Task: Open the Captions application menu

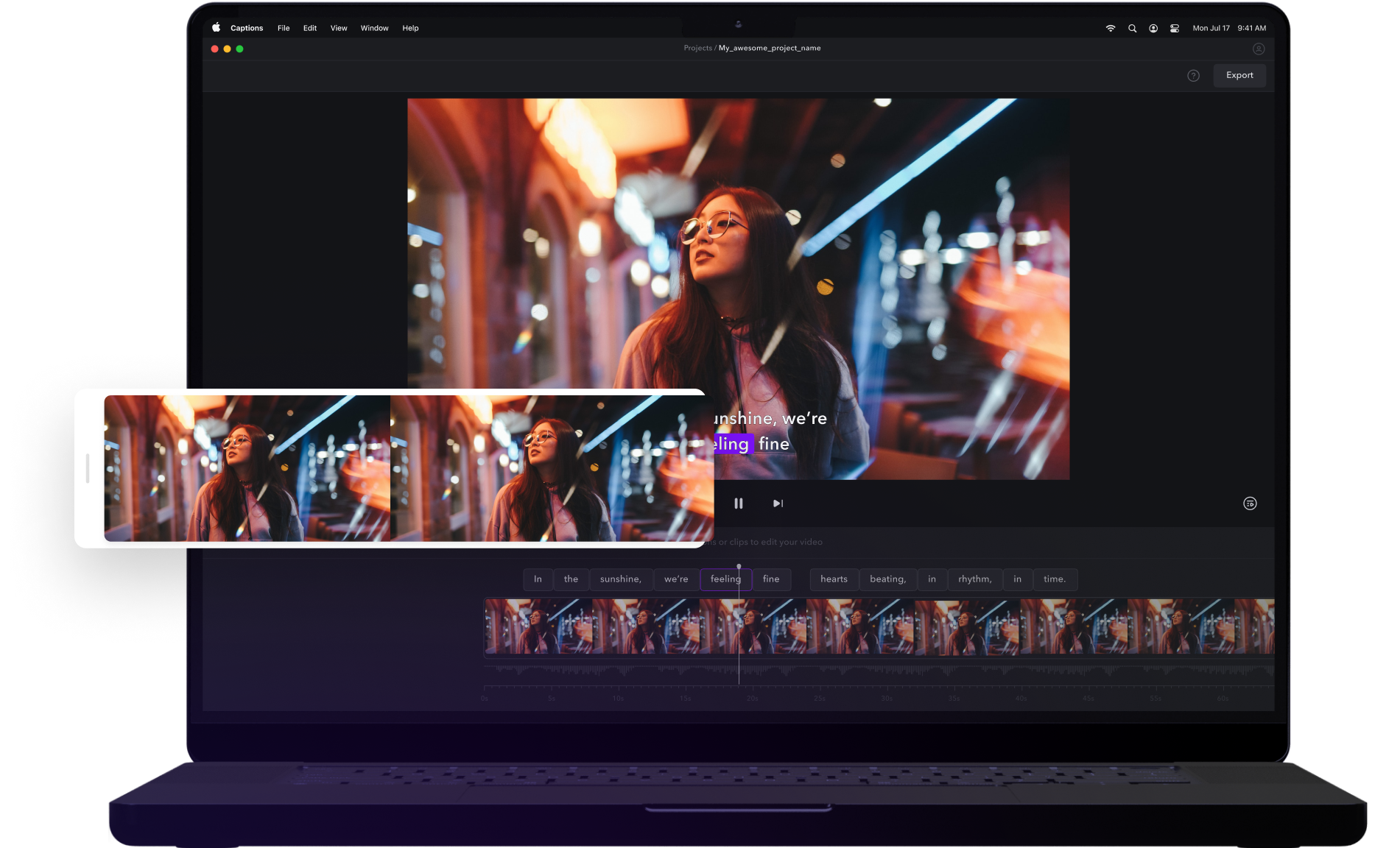Action: pos(247,28)
